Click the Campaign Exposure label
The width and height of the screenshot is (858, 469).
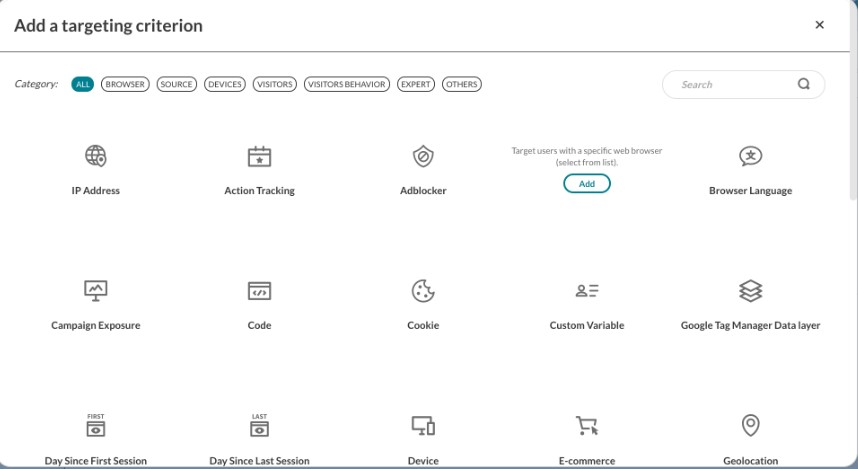pos(96,325)
